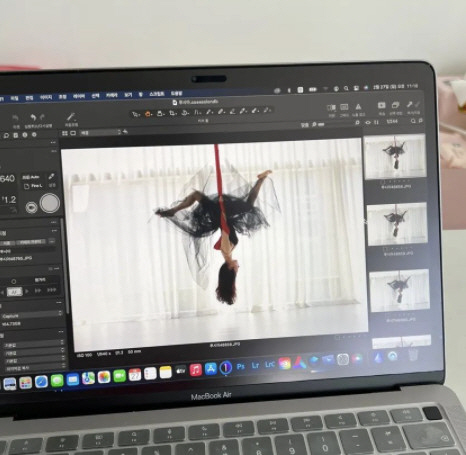Click the tool tab icon left of the gear
Screen dimensions: 466x455
(x=25, y=135)
